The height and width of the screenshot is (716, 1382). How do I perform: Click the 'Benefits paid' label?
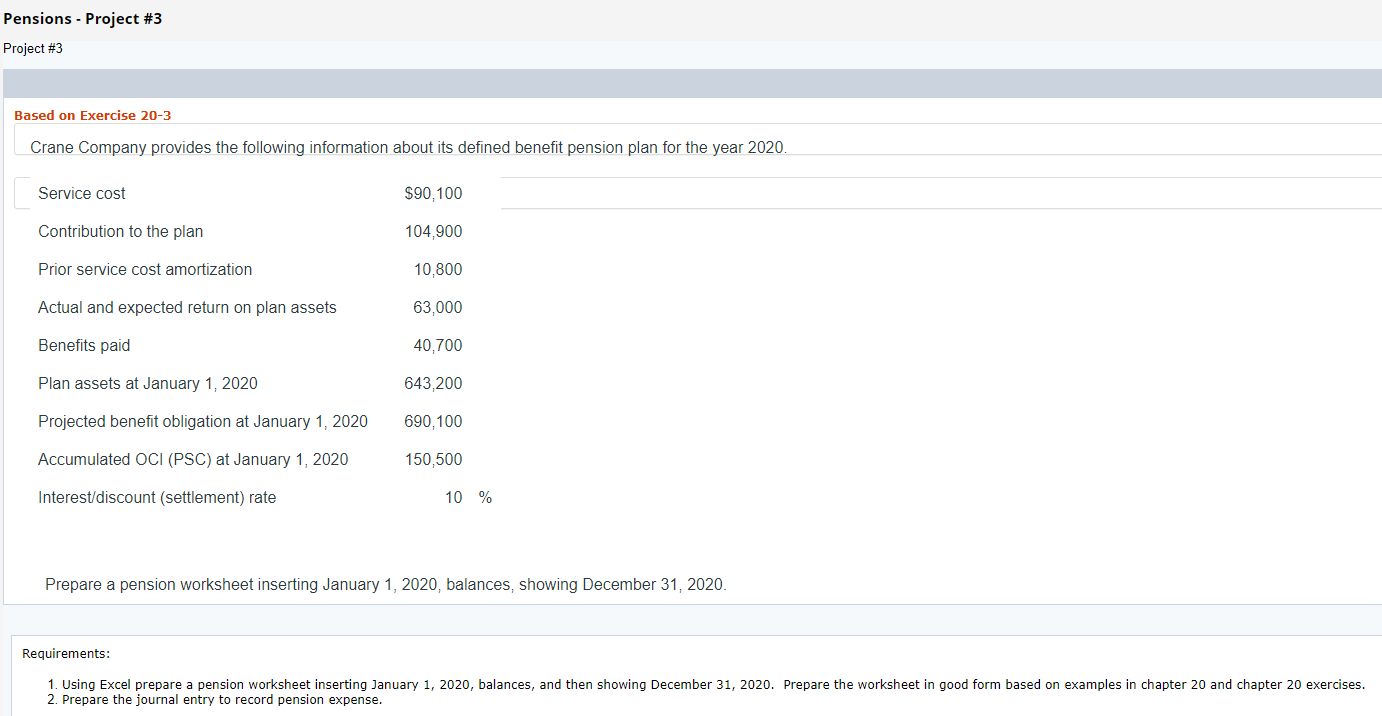84,345
